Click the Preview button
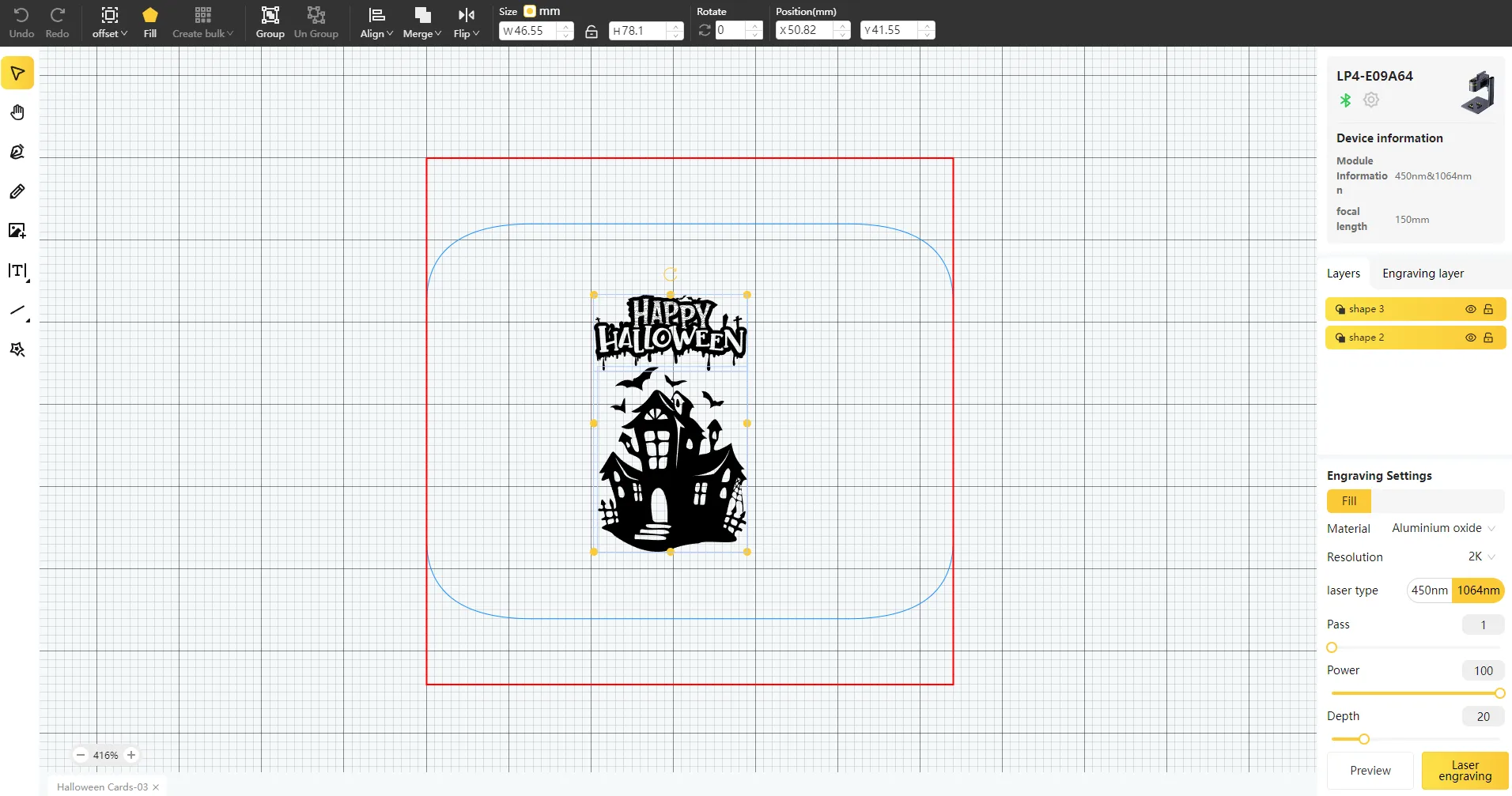Screen dimensions: 1512x796 pos(1370,771)
